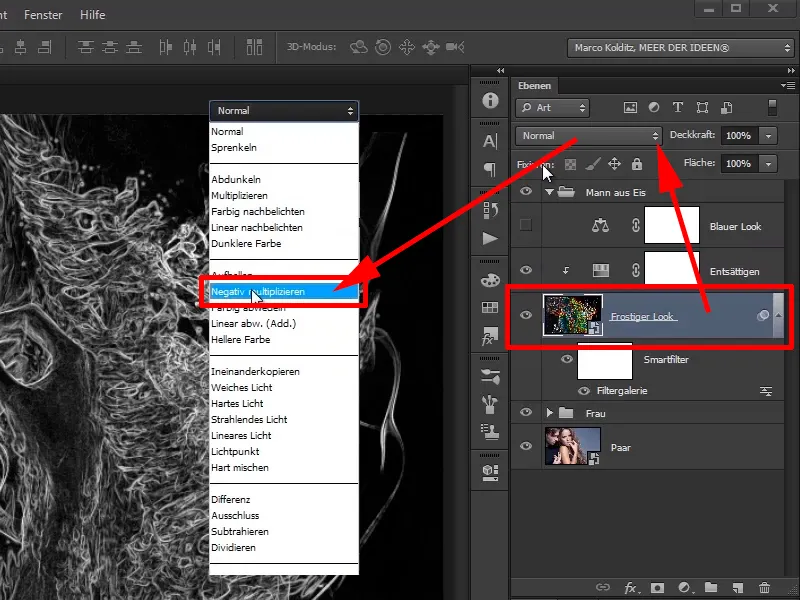Hide the Frostiger Look layer
Screen dimensions: 800x600
[x=526, y=315]
